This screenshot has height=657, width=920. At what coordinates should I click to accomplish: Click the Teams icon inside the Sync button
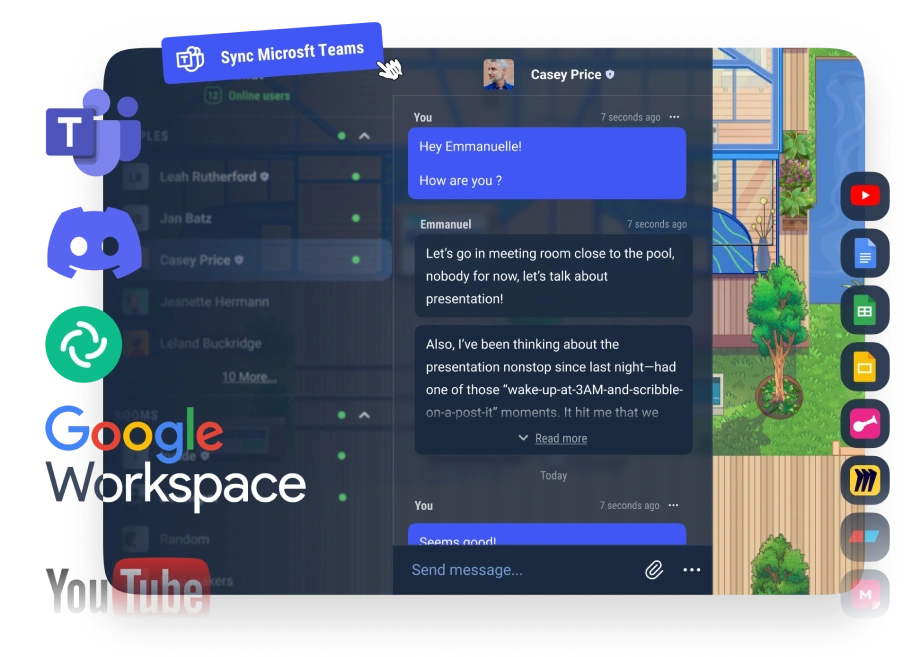(x=190, y=59)
